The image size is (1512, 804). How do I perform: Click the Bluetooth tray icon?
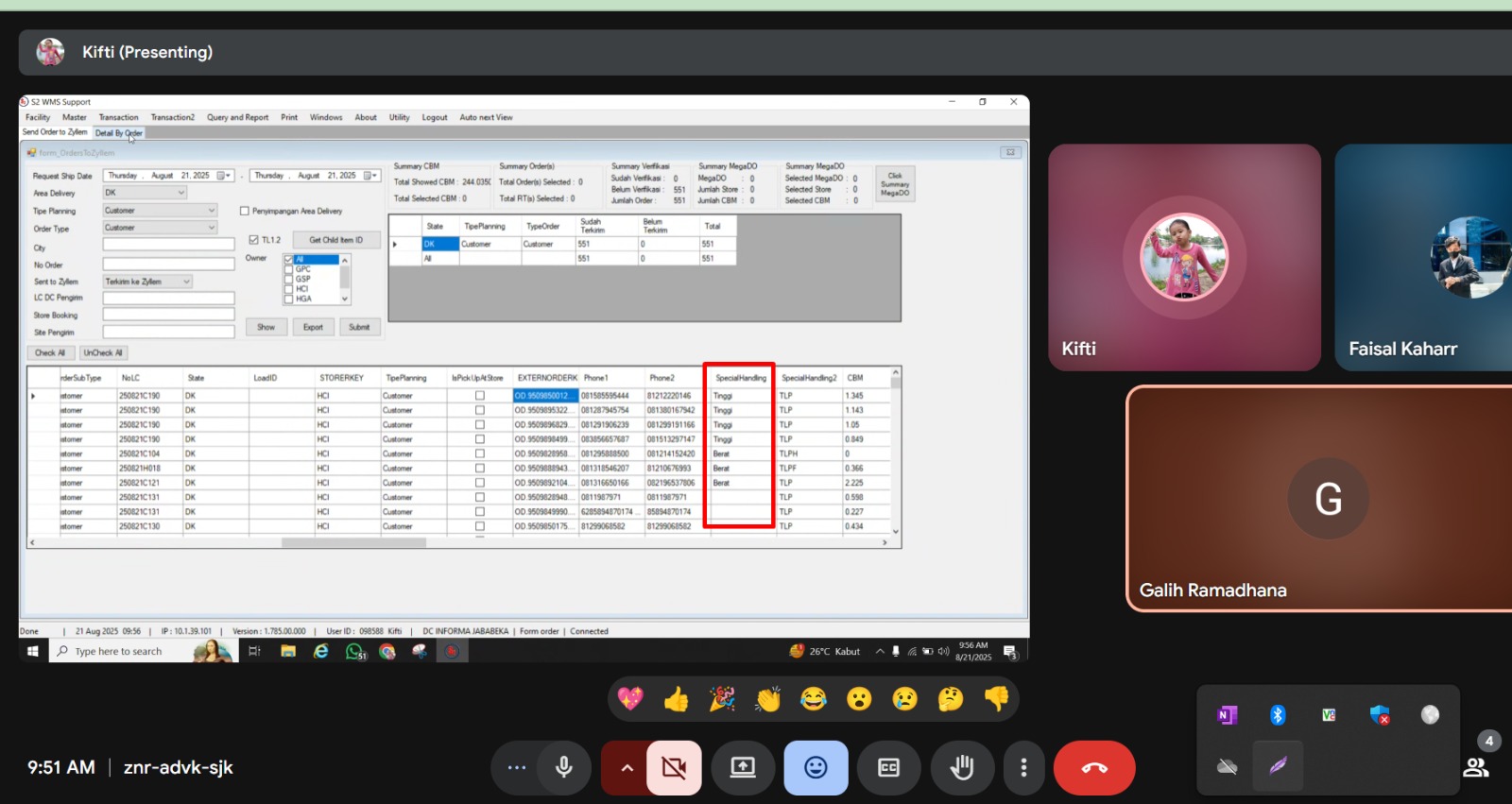1278,715
